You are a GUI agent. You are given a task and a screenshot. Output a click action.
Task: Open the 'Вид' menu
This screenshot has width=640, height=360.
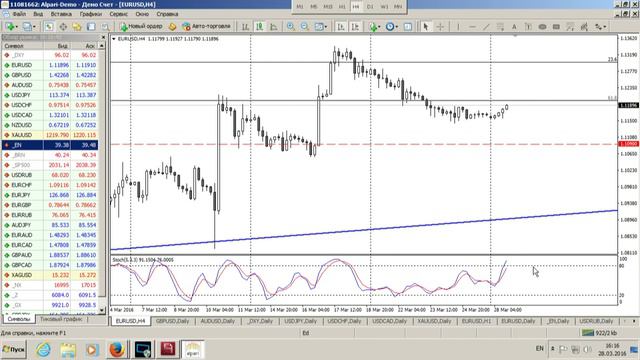pyautogui.click(x=38, y=14)
